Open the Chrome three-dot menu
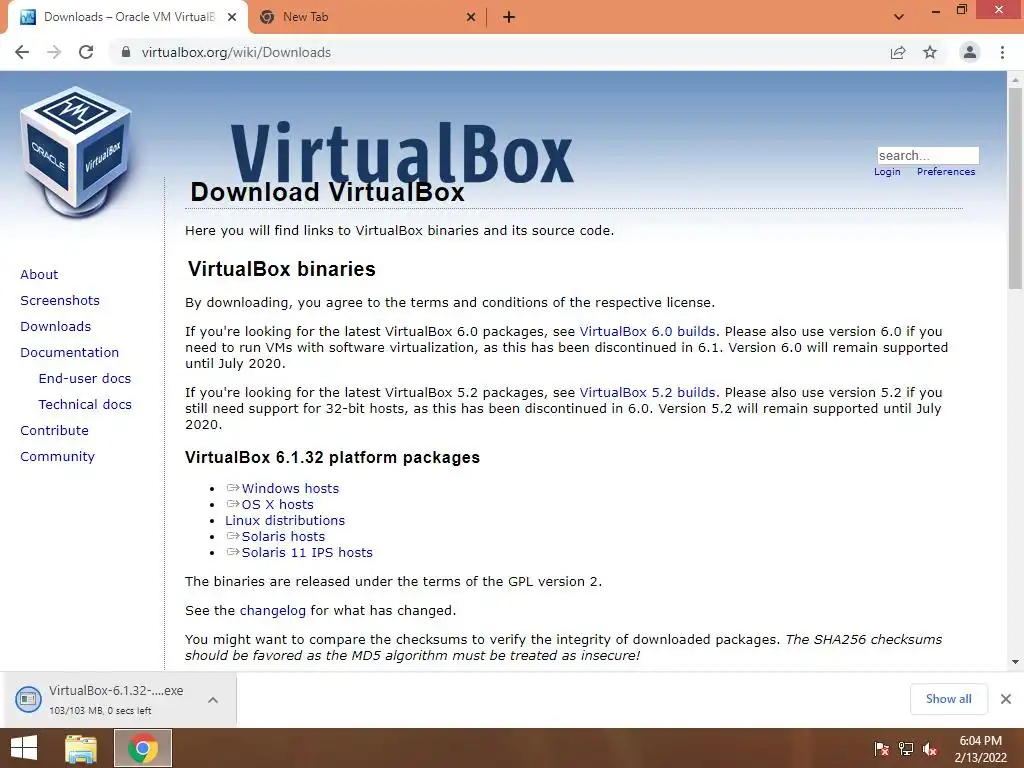1024x768 pixels. [x=1002, y=52]
